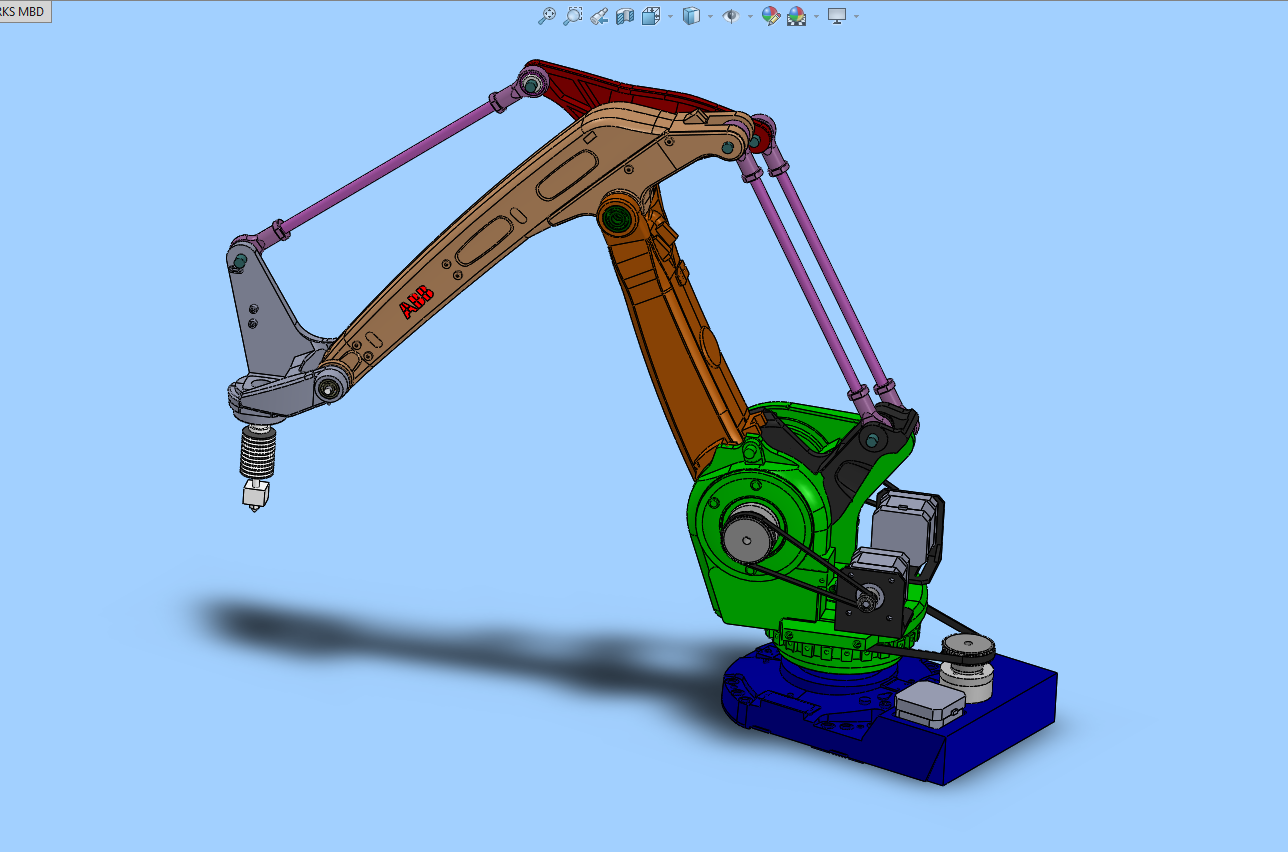Toggle the Section View tool
Image resolution: width=1288 pixels, height=852 pixels.
625,16
